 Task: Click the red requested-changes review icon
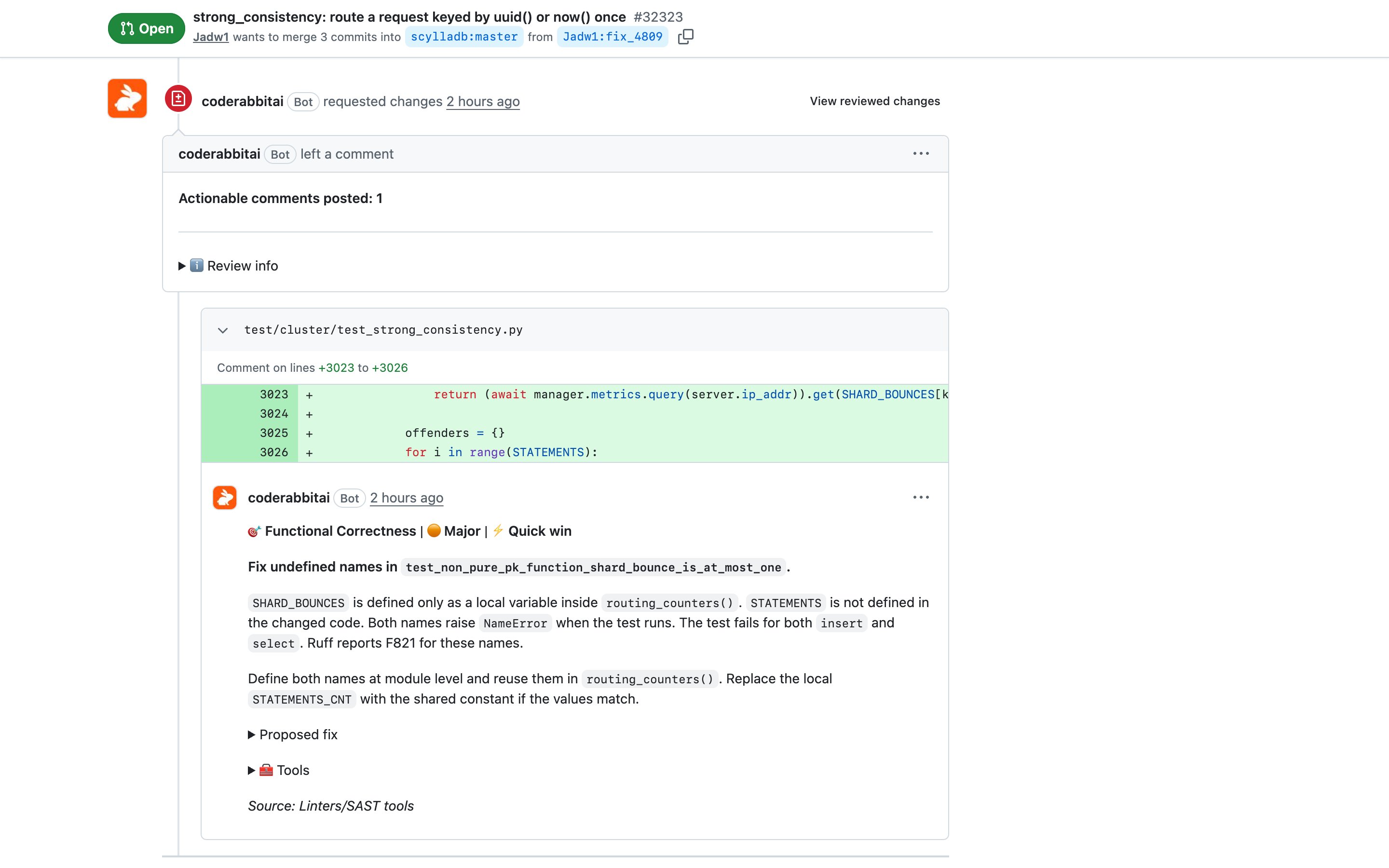coord(178,98)
